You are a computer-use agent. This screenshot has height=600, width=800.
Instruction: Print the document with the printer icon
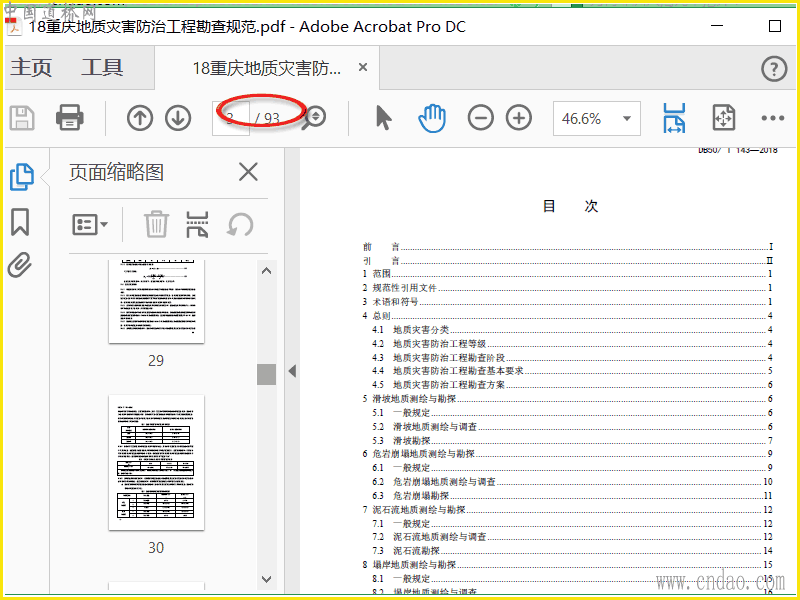(x=69, y=118)
